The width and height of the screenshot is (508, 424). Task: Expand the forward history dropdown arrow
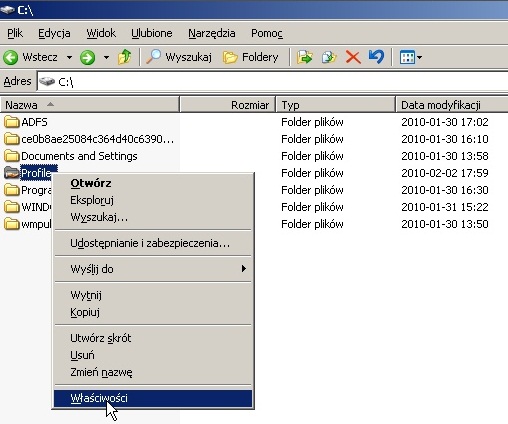[x=106, y=57]
